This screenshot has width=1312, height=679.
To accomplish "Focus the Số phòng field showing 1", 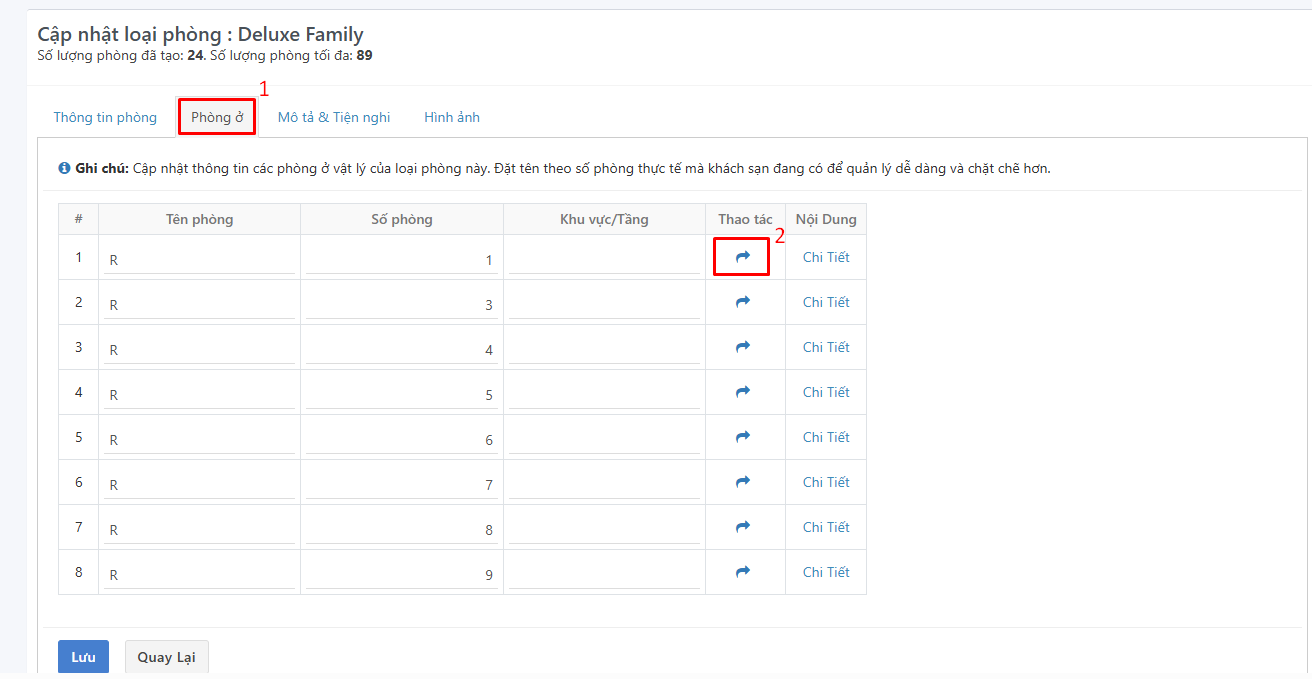I will point(402,259).
